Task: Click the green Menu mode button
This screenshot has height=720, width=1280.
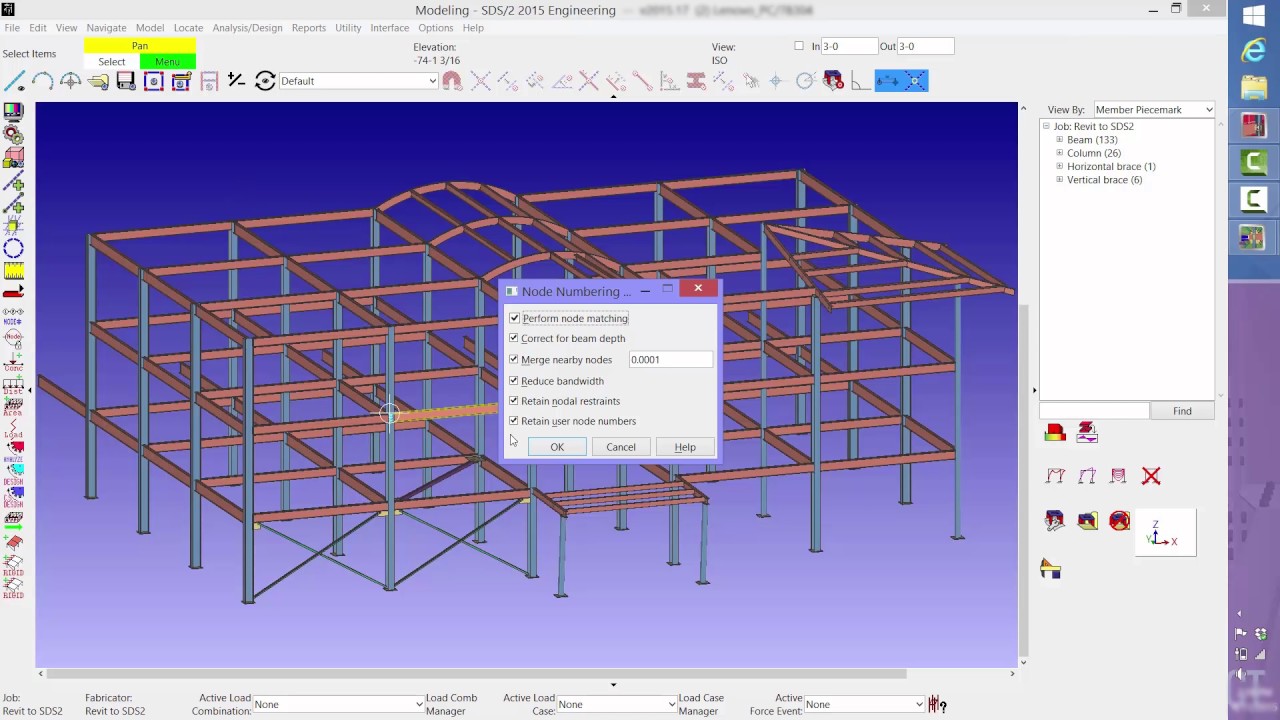Action: click(167, 62)
